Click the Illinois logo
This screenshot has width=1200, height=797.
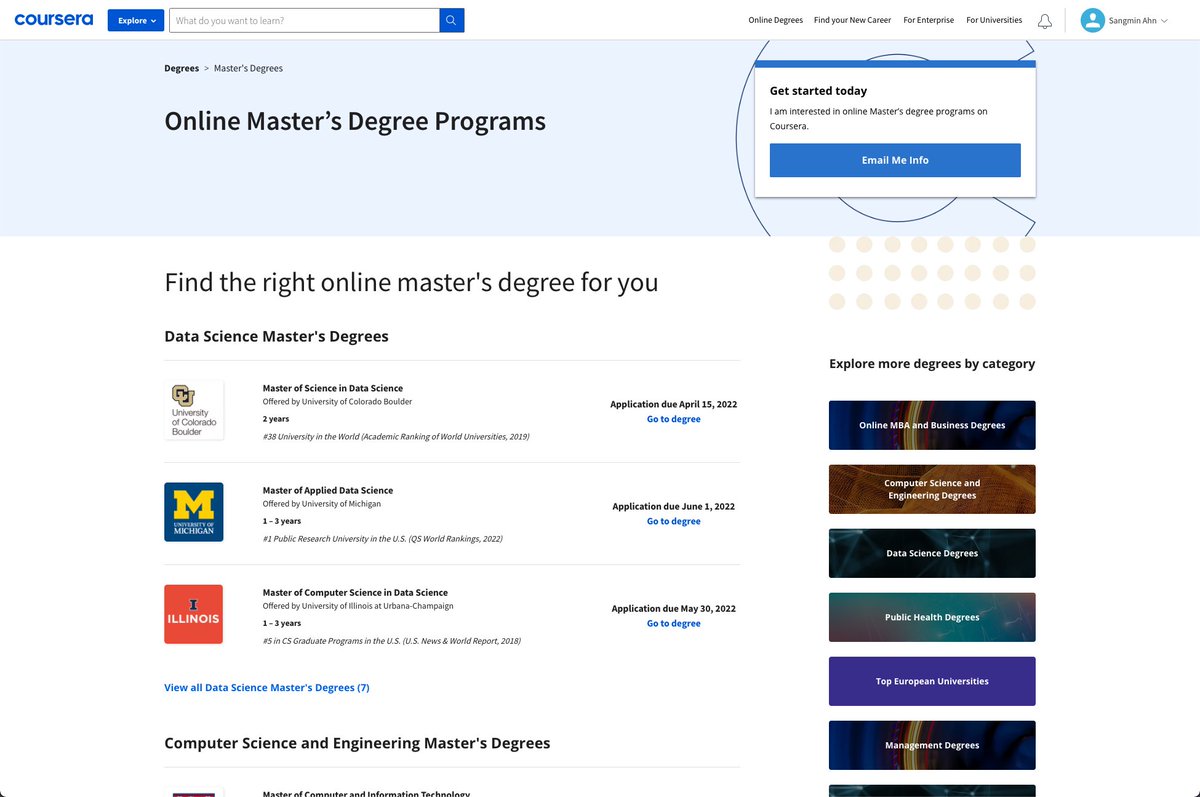point(193,614)
